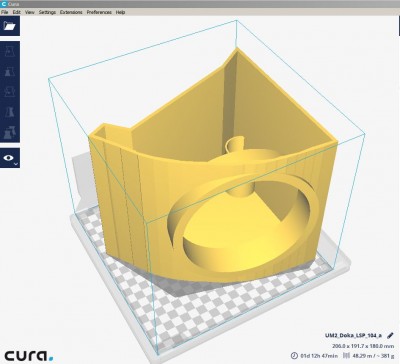The width and height of the screenshot is (400, 364).
Task: Select the Move tool in the sidebar
Action: tap(10, 52)
